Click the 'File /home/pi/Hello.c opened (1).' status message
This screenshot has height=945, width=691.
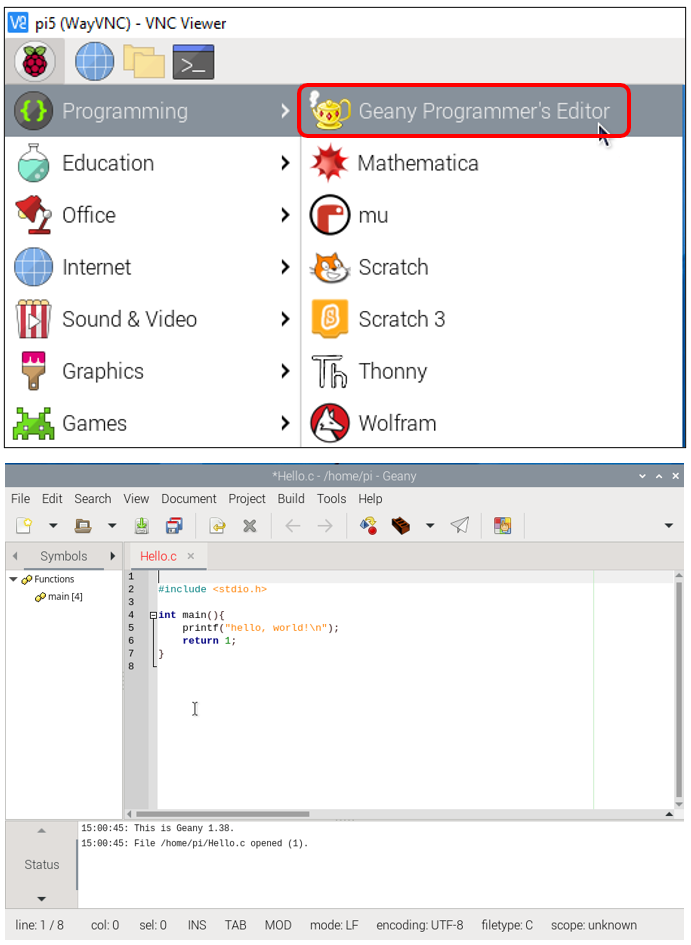195,844
